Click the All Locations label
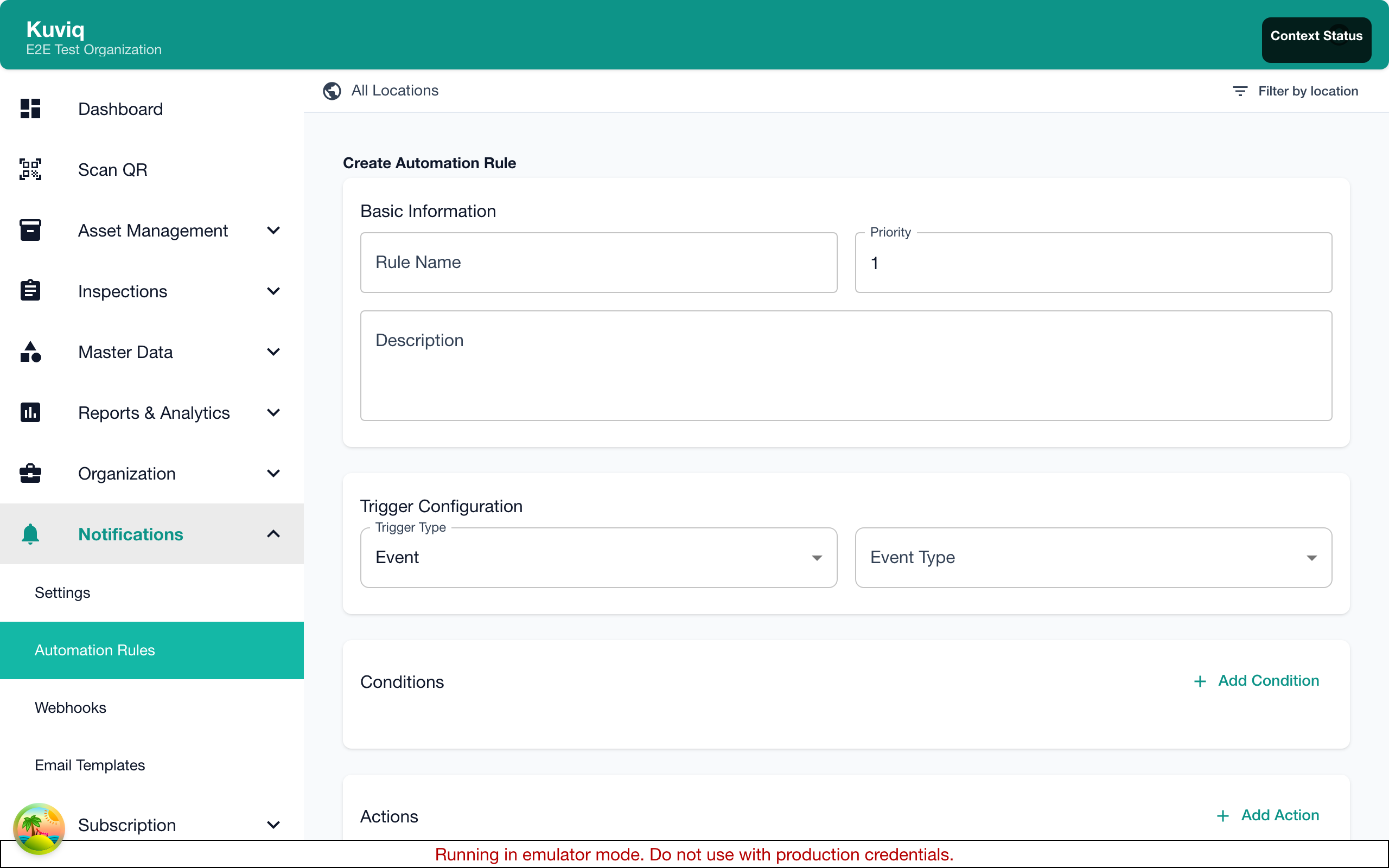Image resolution: width=1389 pixels, height=868 pixels. 395,91
